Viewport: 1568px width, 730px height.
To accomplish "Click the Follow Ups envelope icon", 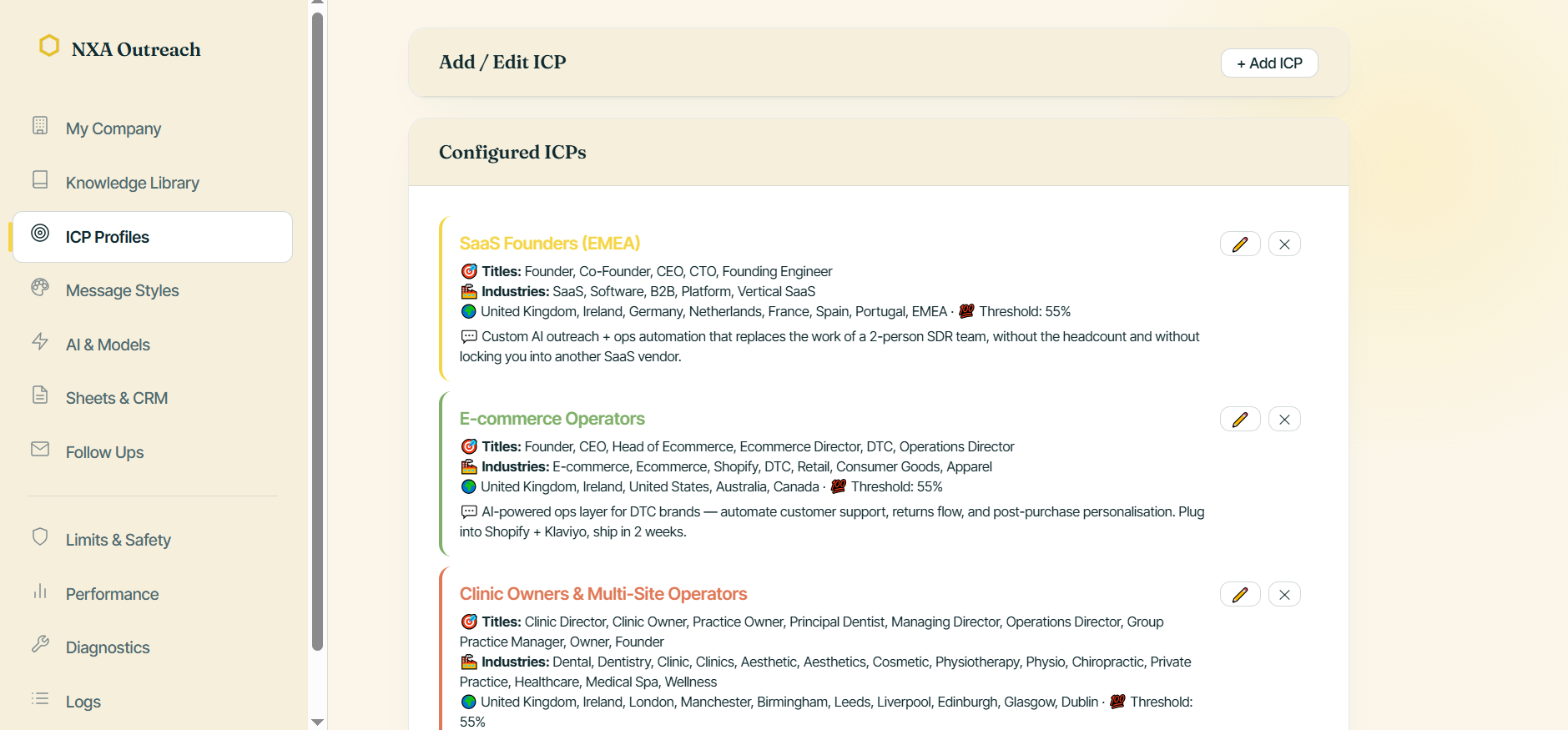I will [40, 449].
